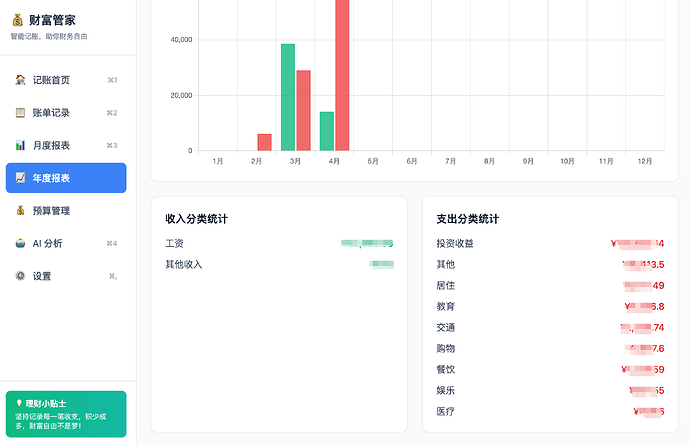Click the 购物 expense category row

[x=550, y=348]
